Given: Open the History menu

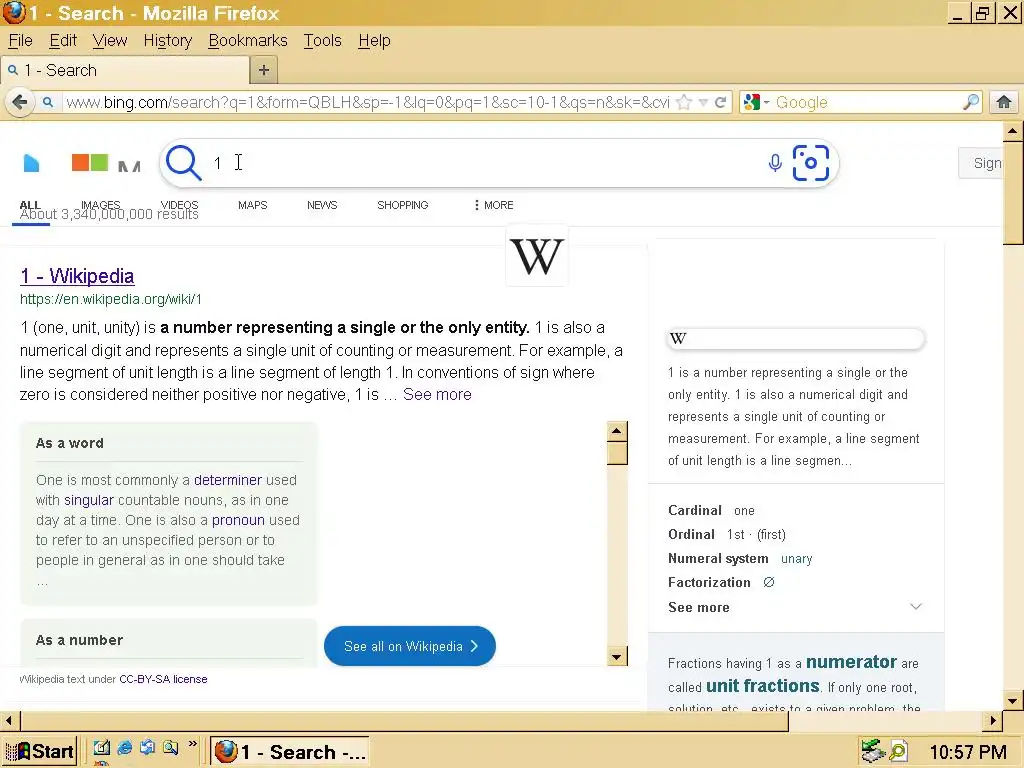Looking at the screenshot, I should [168, 40].
